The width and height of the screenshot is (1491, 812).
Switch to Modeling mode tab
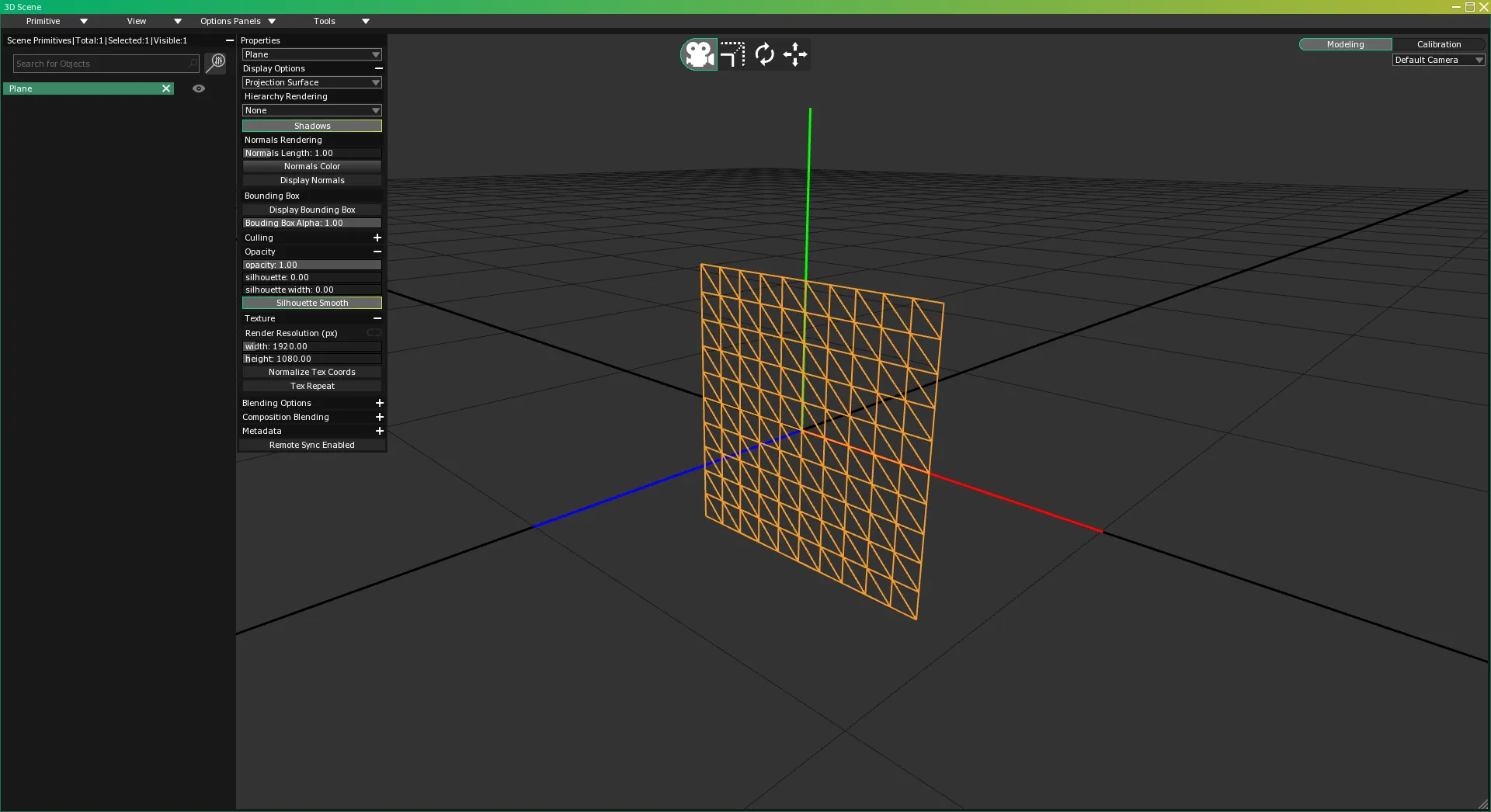(1345, 44)
